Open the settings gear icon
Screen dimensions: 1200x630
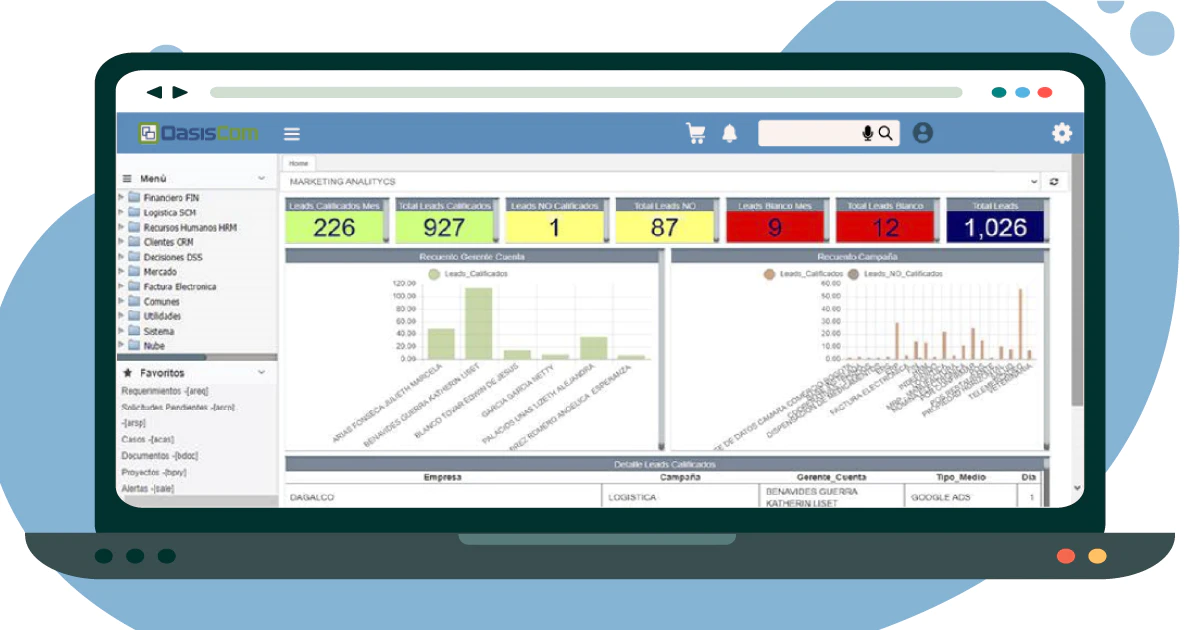[1061, 133]
